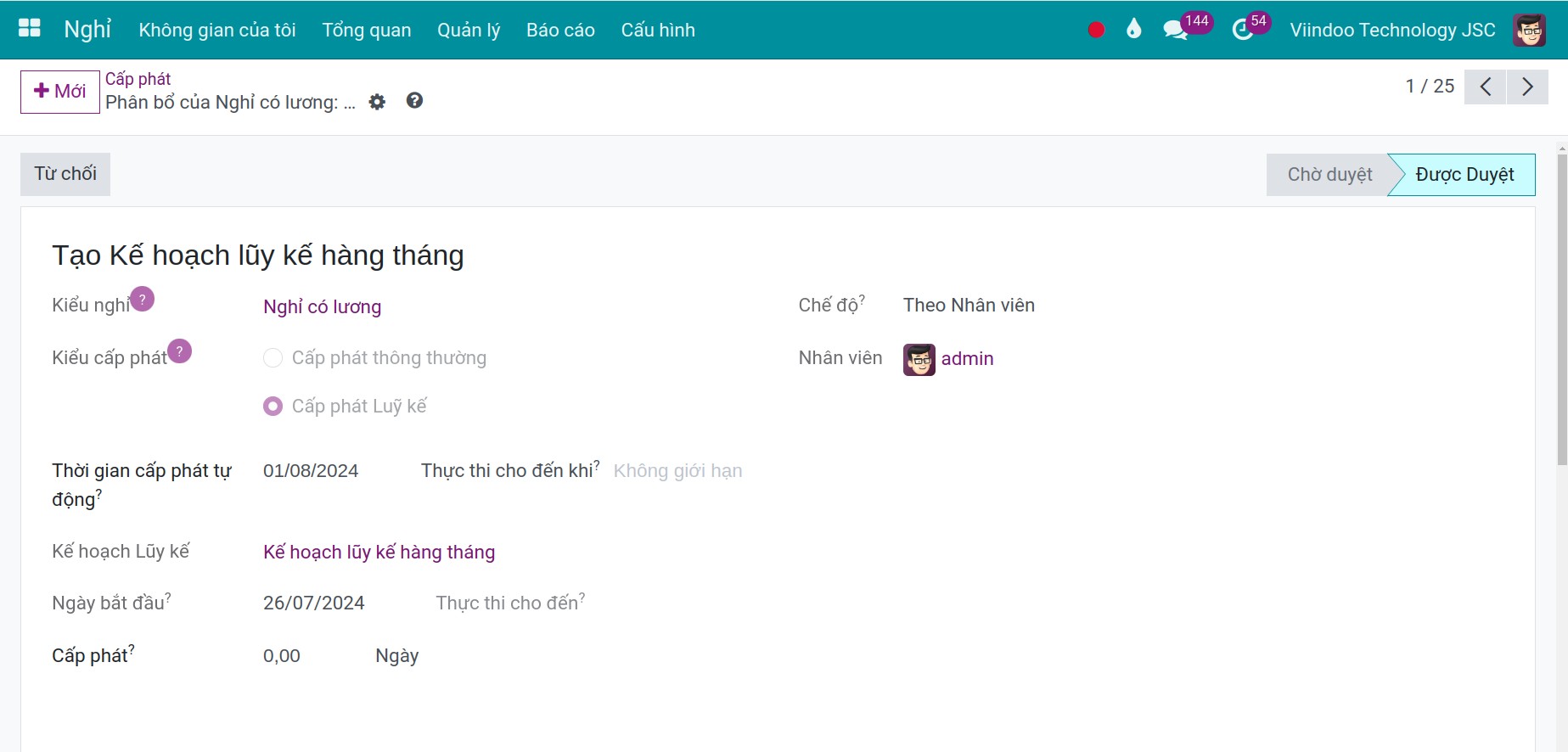
Task: Go to previous record with left chevron
Action: tap(1486, 87)
